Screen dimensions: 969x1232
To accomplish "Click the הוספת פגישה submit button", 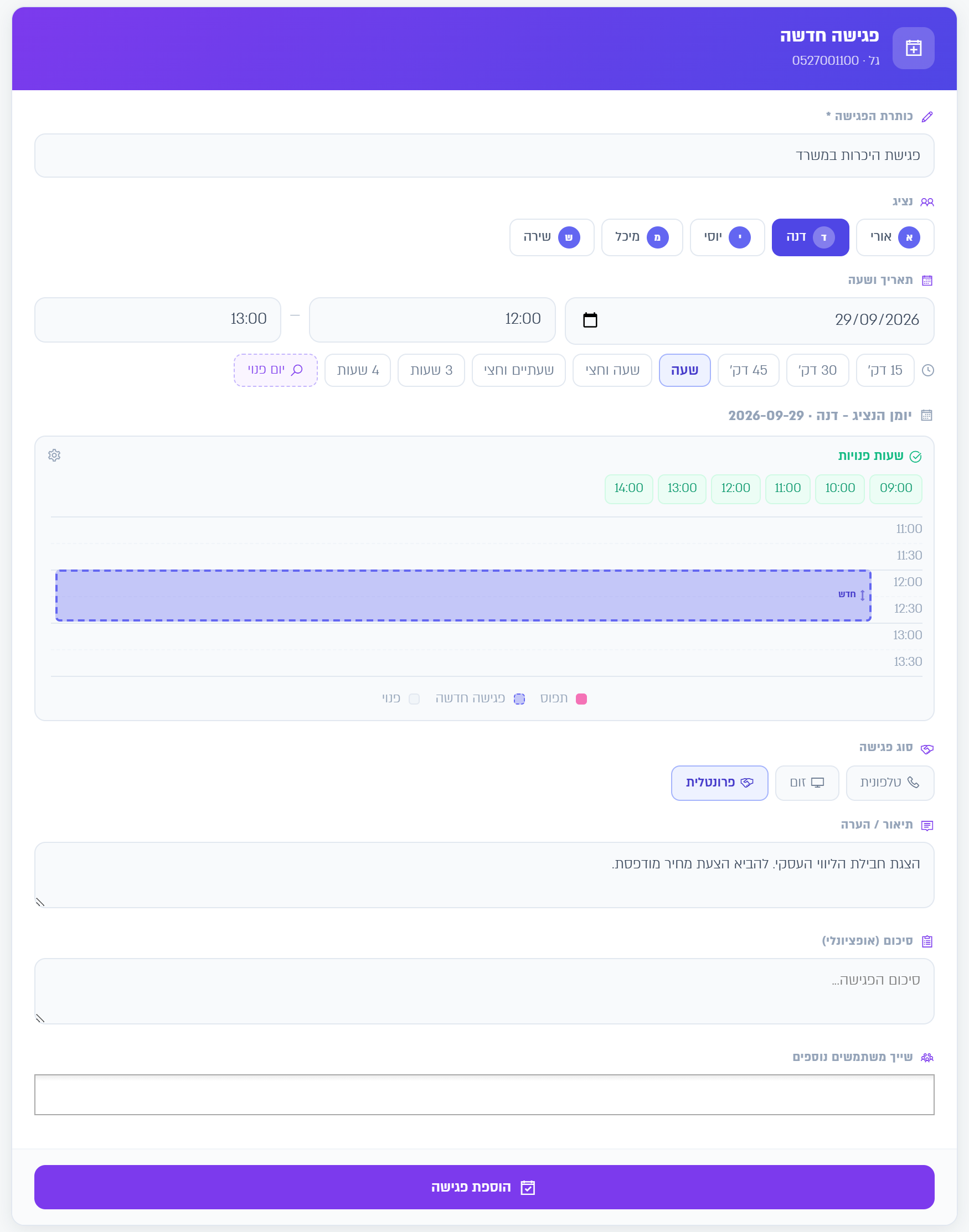I will pyautogui.click(x=484, y=1187).
